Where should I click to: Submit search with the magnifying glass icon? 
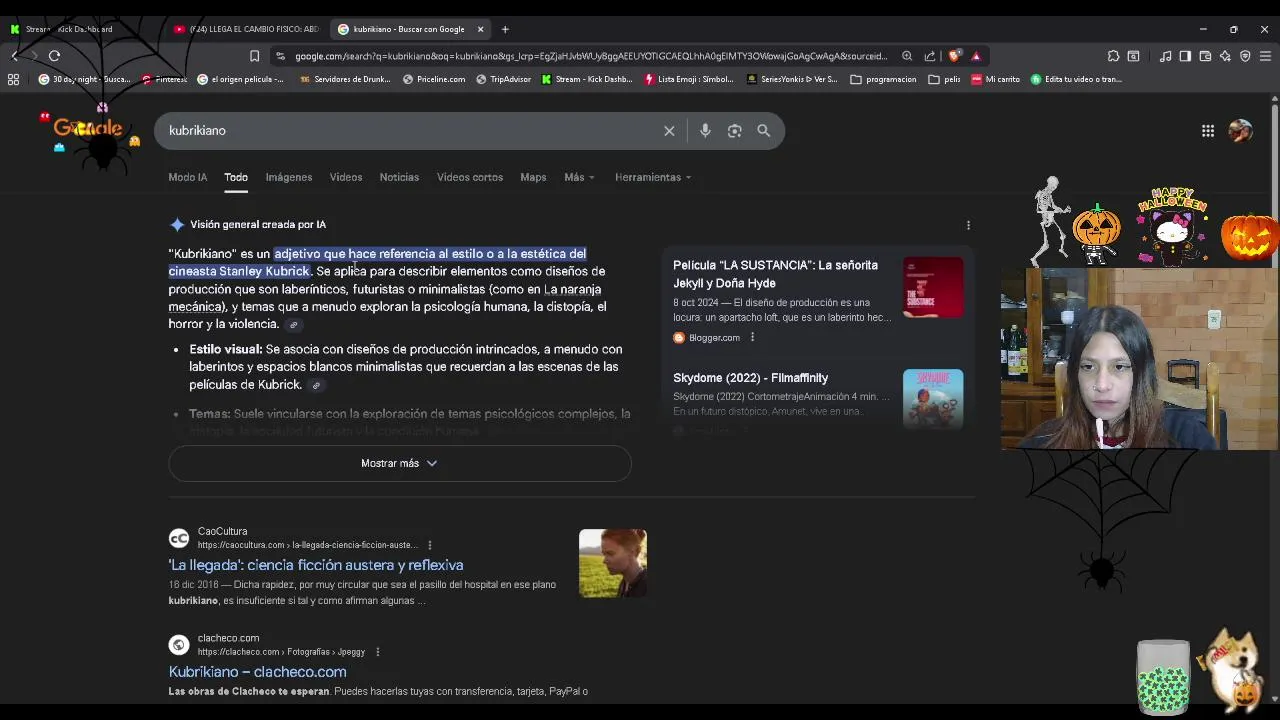764,131
